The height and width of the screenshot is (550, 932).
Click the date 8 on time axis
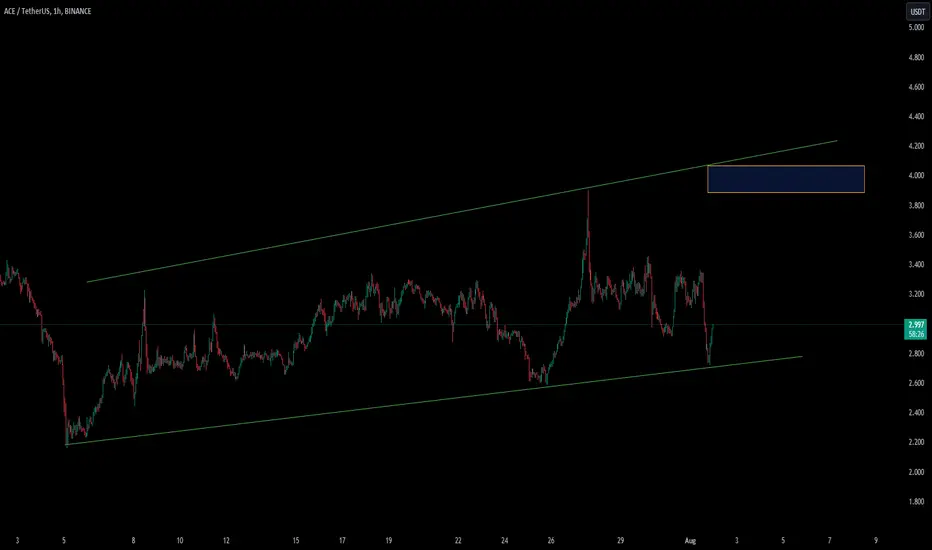click(x=133, y=540)
